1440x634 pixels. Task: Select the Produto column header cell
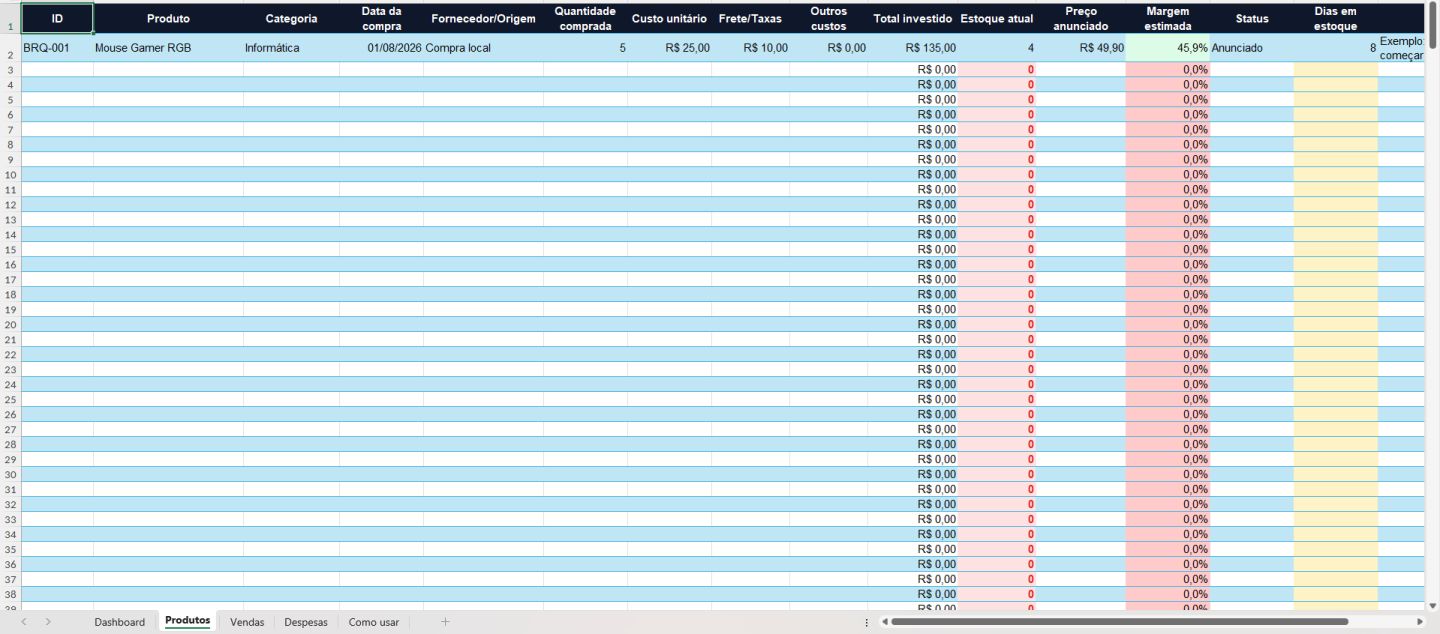pos(168,18)
